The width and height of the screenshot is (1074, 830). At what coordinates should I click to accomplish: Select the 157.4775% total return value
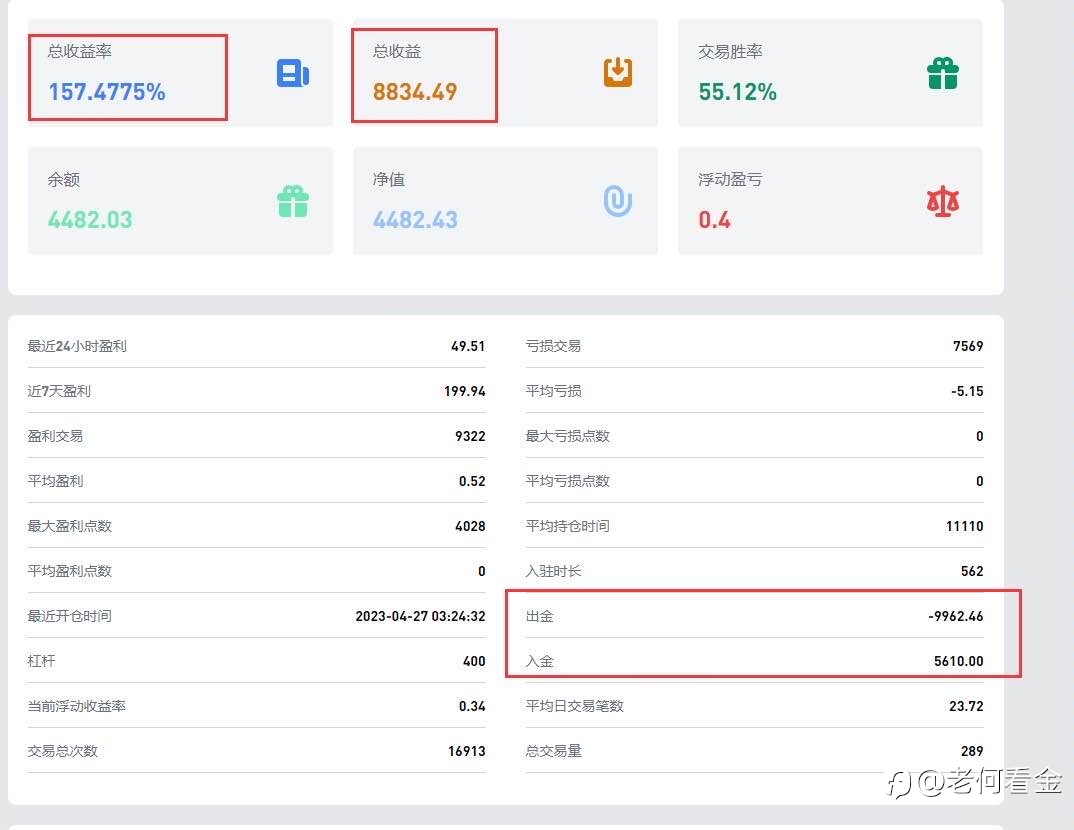[x=107, y=92]
